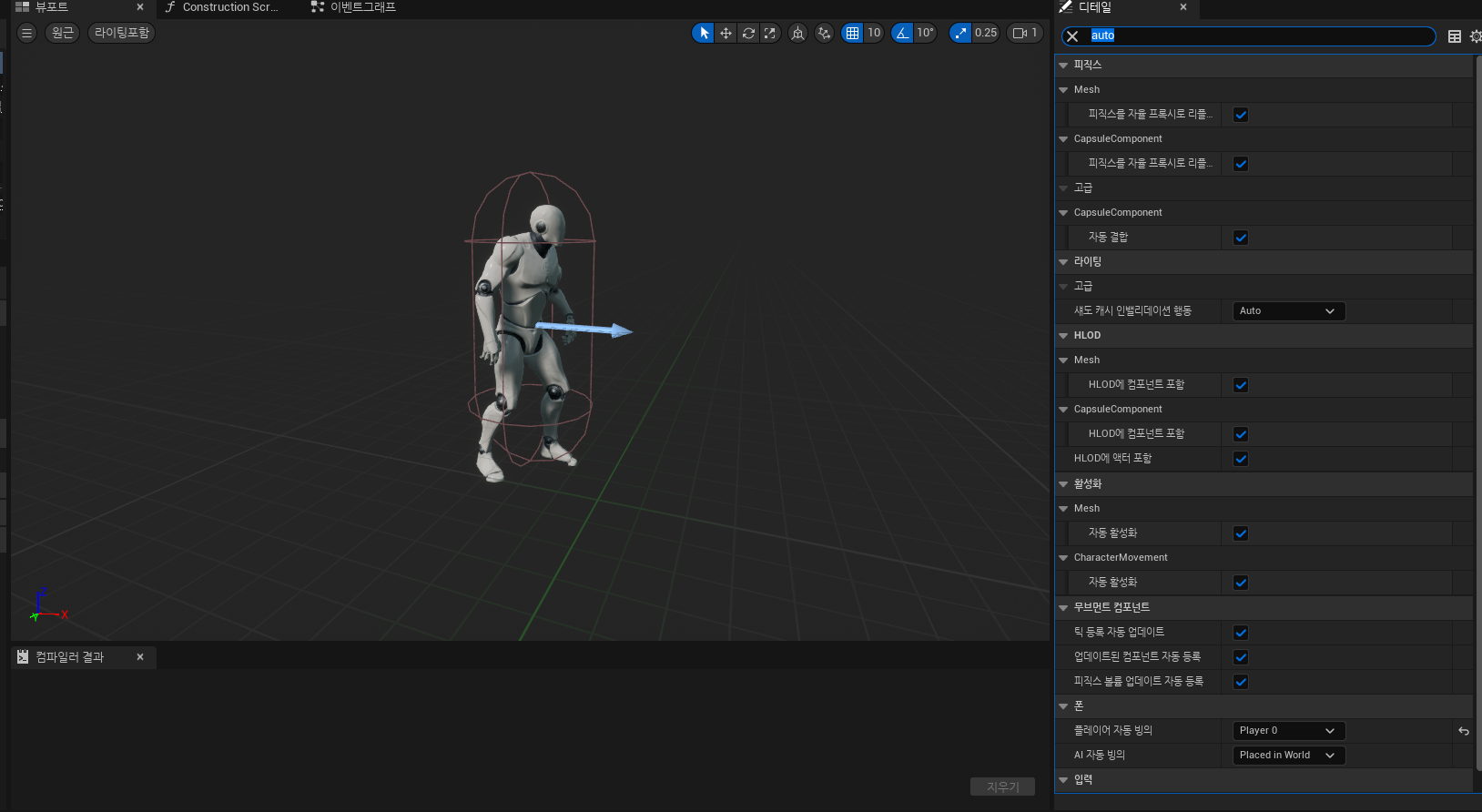1482x812 pixels.
Task: Select the scale tool in viewport toolbar
Action: (x=770, y=33)
